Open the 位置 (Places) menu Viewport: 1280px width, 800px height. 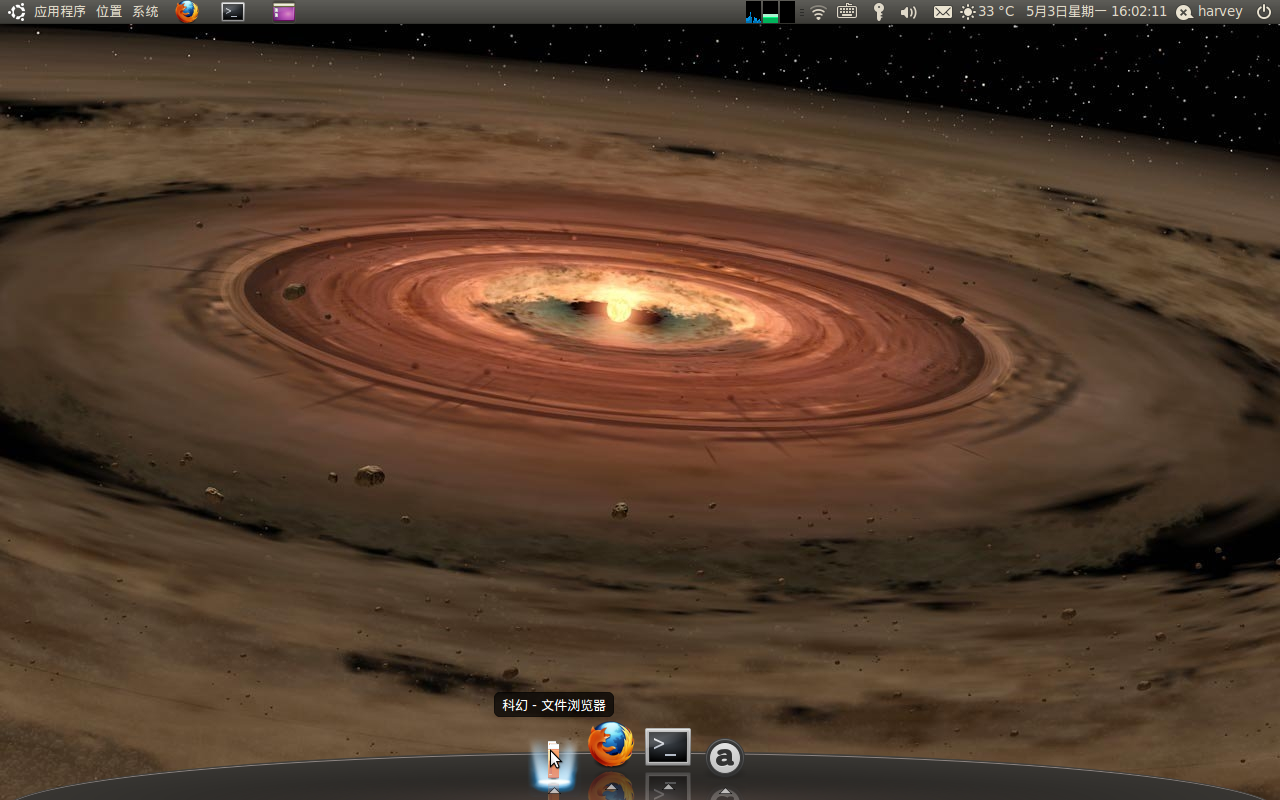click(x=109, y=12)
